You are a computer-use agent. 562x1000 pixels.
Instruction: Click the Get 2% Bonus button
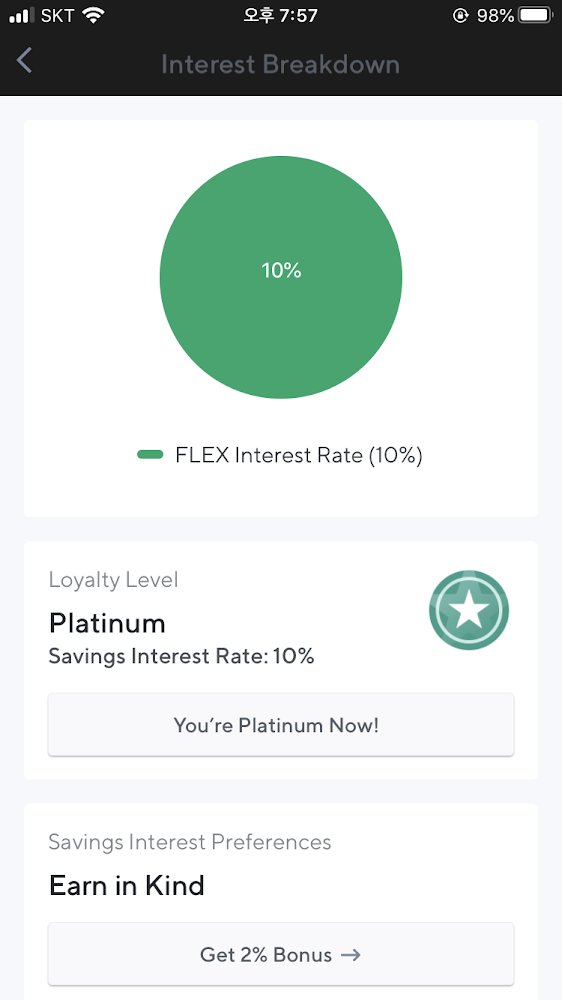coord(281,954)
